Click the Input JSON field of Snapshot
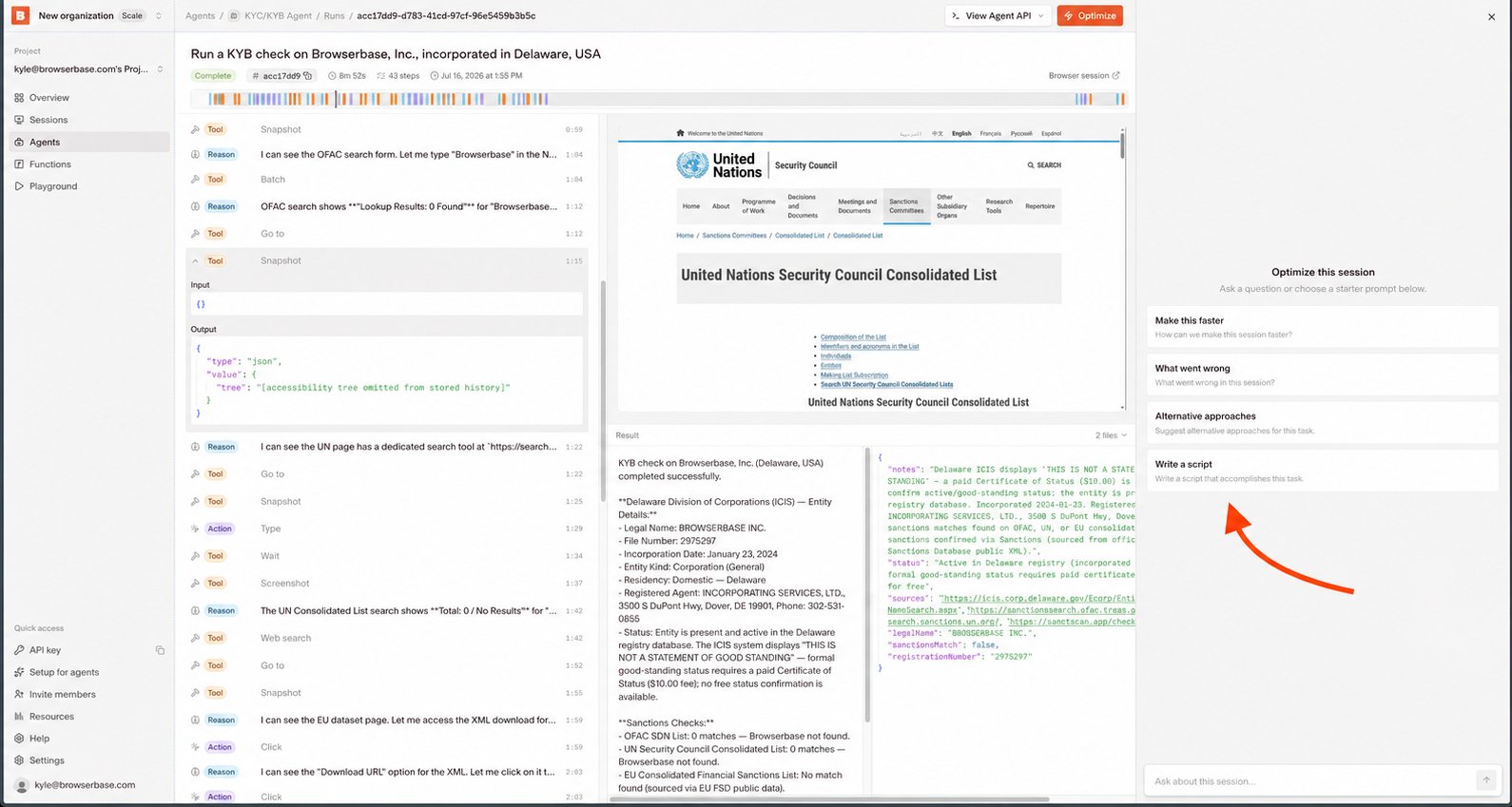This screenshot has height=807, width=1512. [x=386, y=304]
